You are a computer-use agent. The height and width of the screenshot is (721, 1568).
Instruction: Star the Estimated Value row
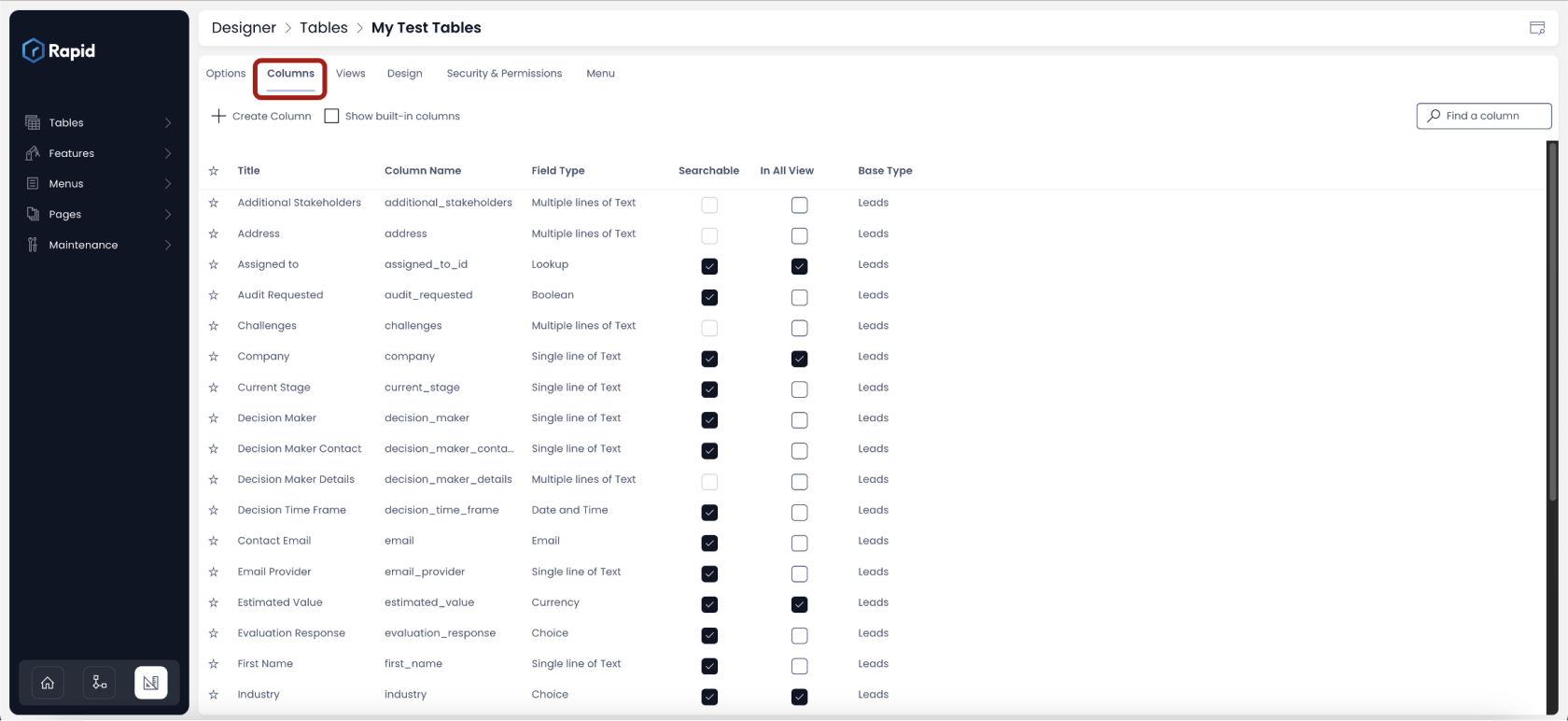point(214,602)
